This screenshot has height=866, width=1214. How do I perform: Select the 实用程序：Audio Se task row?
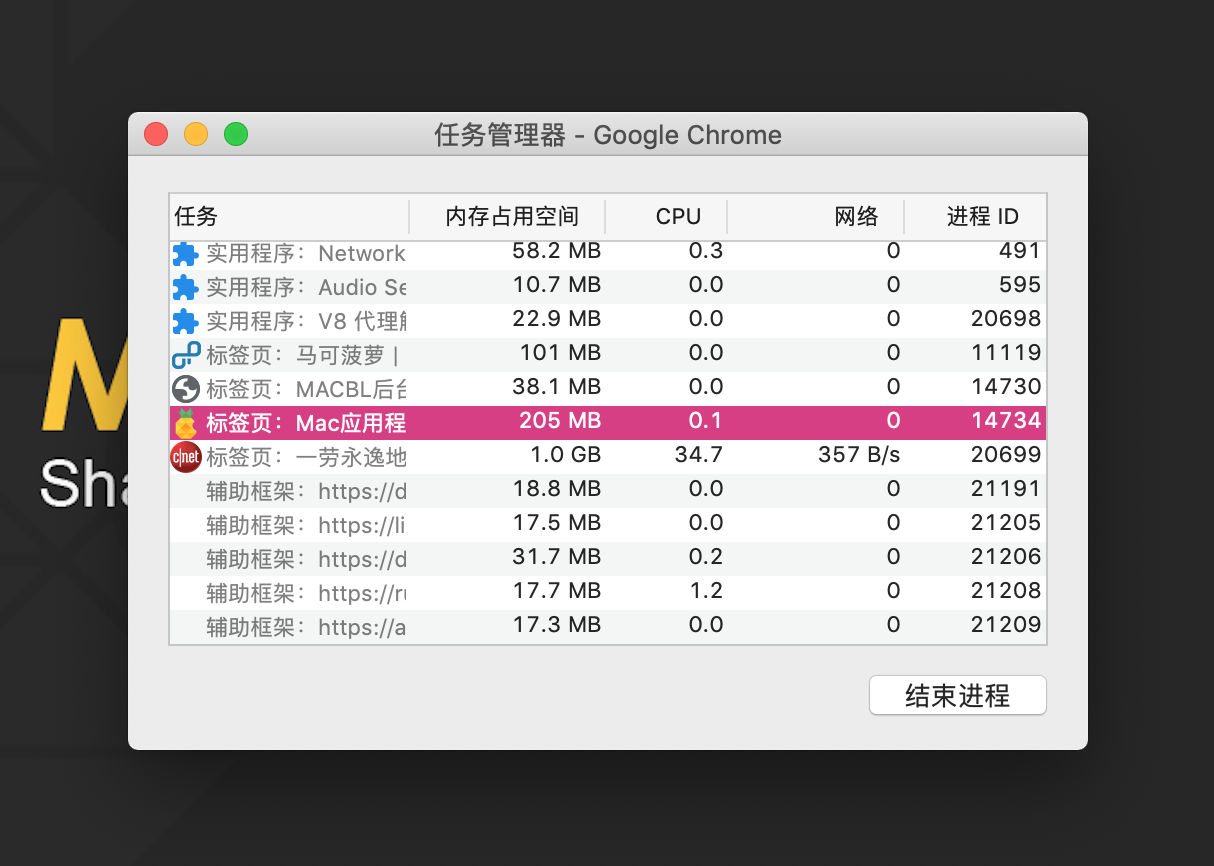[608, 287]
